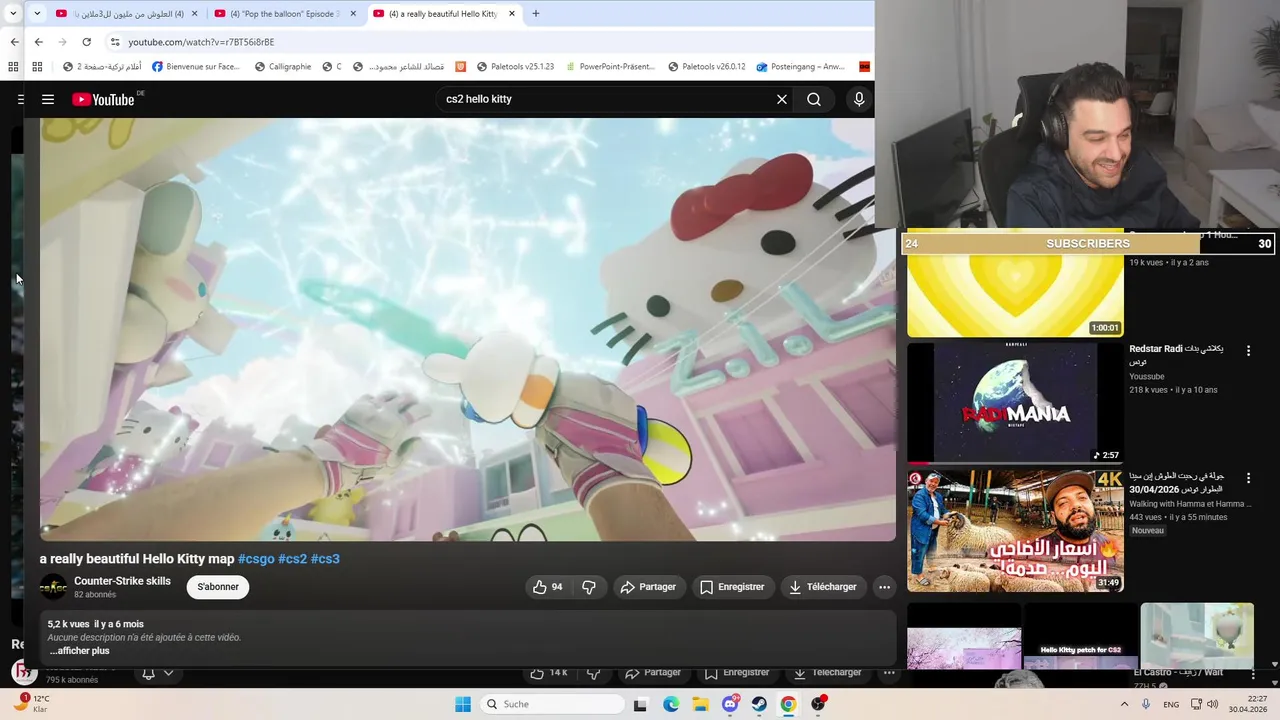Open File Explorer from the taskbar
1280x720 pixels.
pos(701,704)
